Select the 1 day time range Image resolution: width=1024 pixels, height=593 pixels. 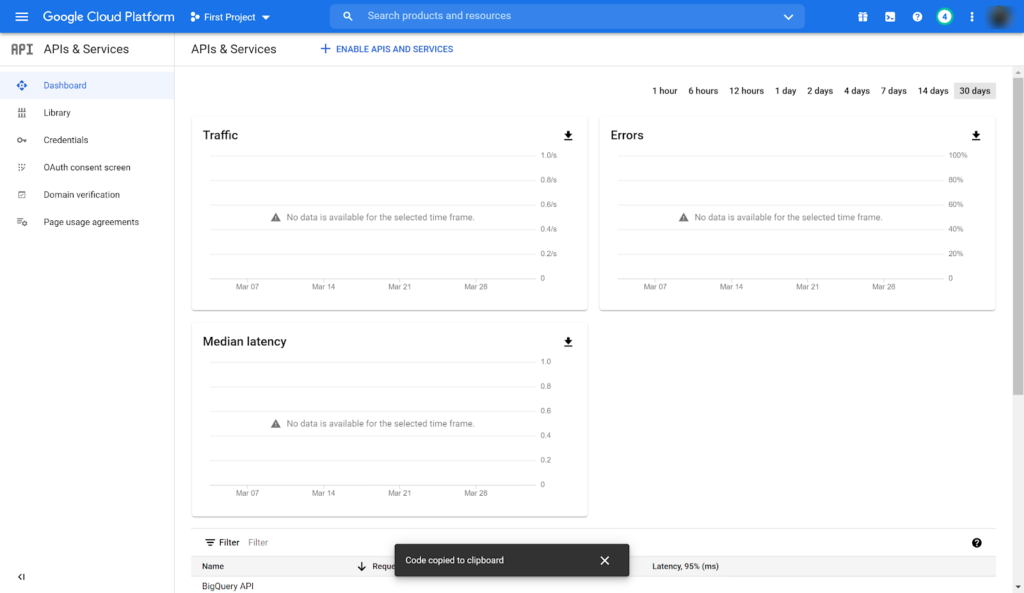point(786,91)
